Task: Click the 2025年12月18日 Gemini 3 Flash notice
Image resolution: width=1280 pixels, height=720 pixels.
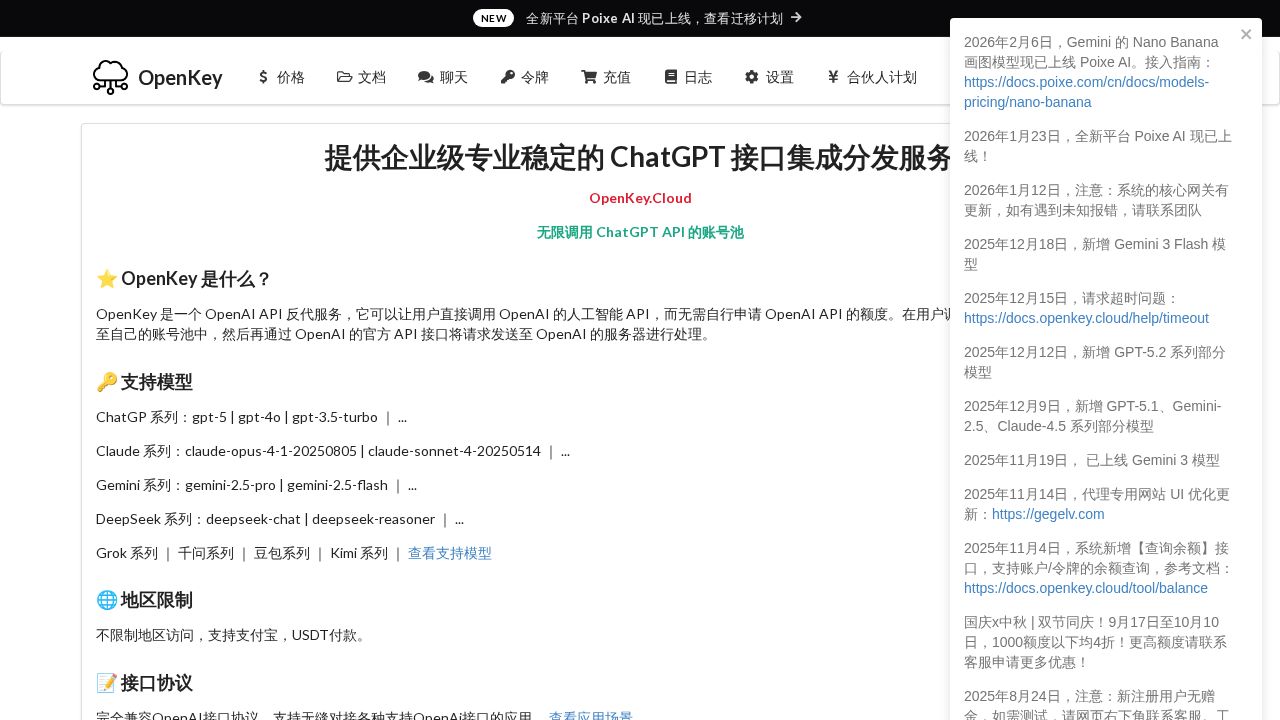Action: point(1095,254)
